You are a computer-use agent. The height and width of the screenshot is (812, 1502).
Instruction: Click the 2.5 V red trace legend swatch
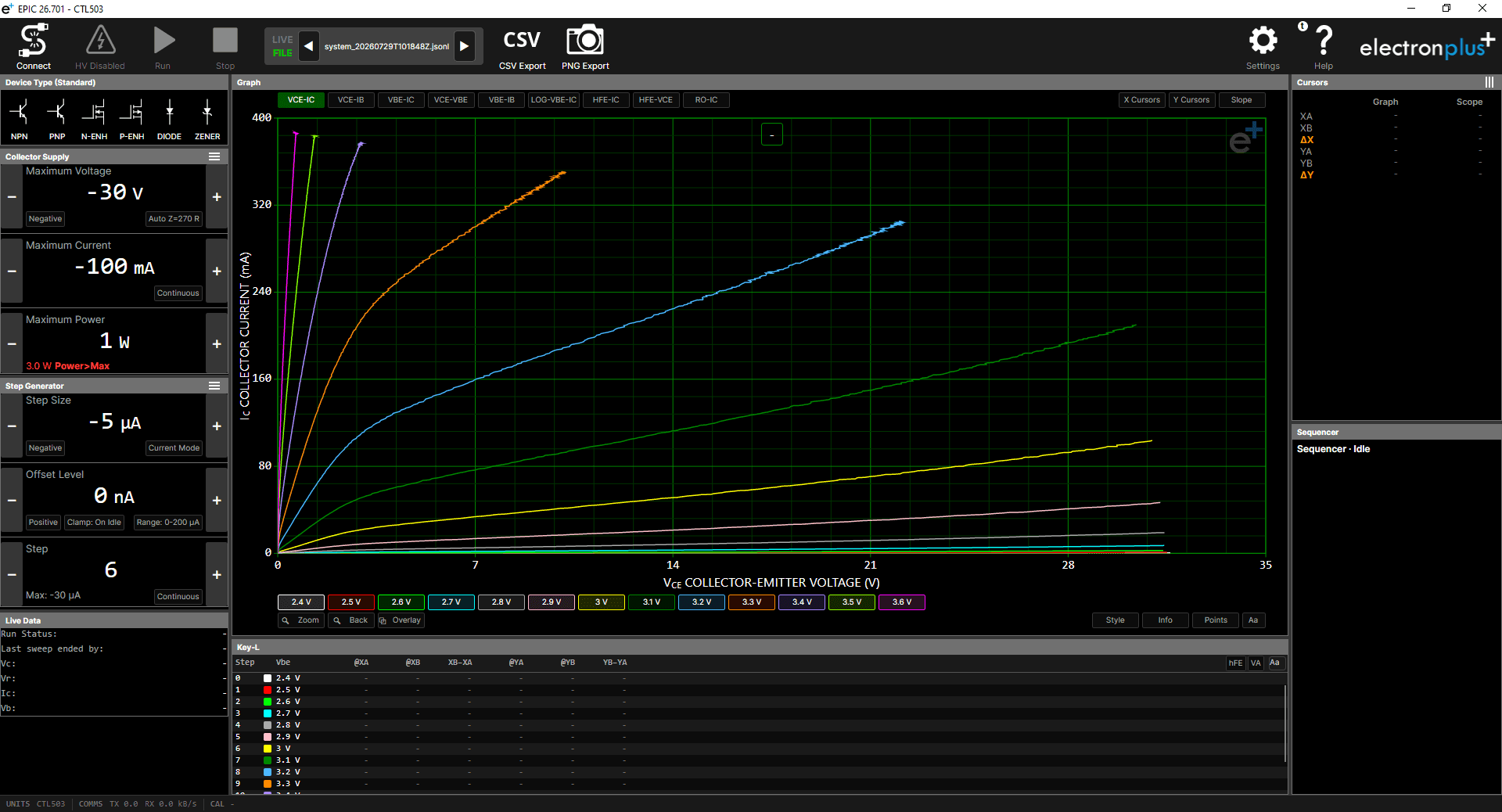click(x=351, y=602)
